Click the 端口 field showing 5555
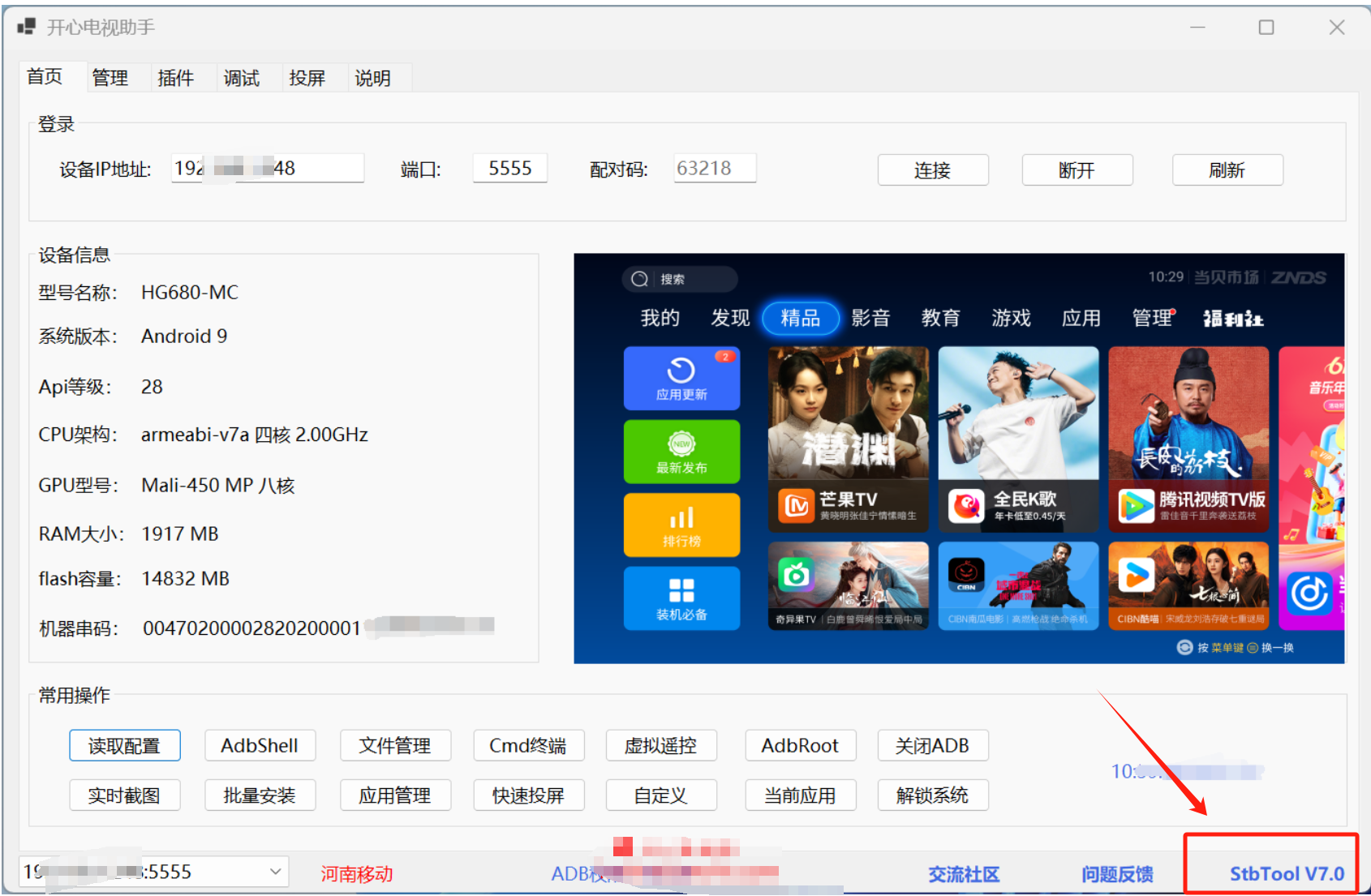The height and width of the screenshot is (896, 1371). [x=510, y=168]
